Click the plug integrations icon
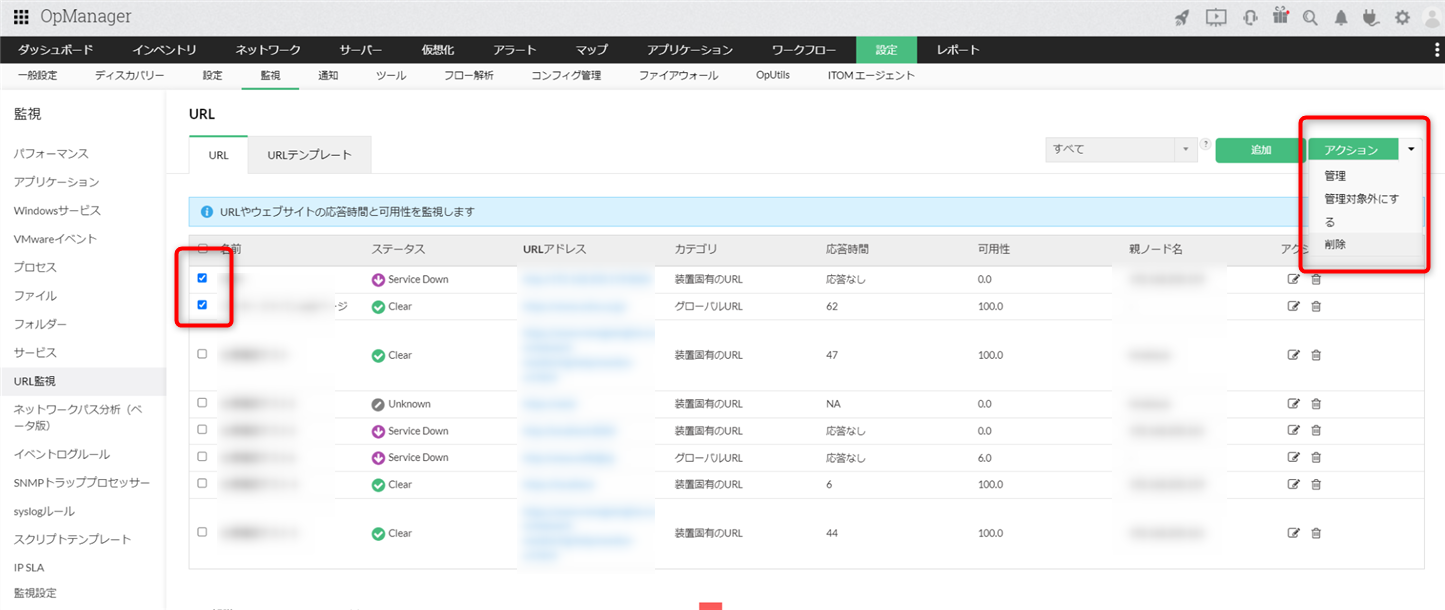Screen dimensions: 1445x610 1371,17
